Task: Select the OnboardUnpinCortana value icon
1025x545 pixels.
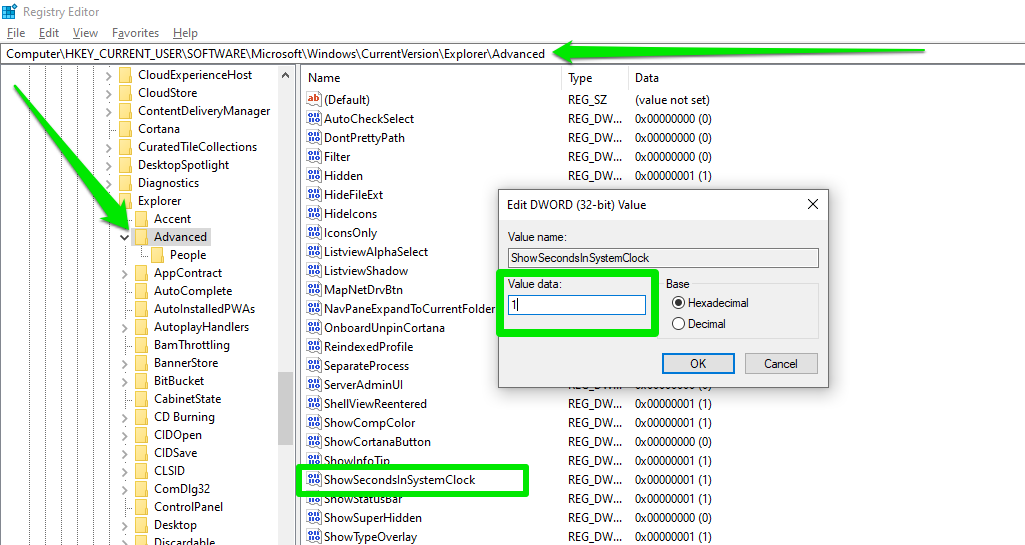Action: pyautogui.click(x=314, y=327)
